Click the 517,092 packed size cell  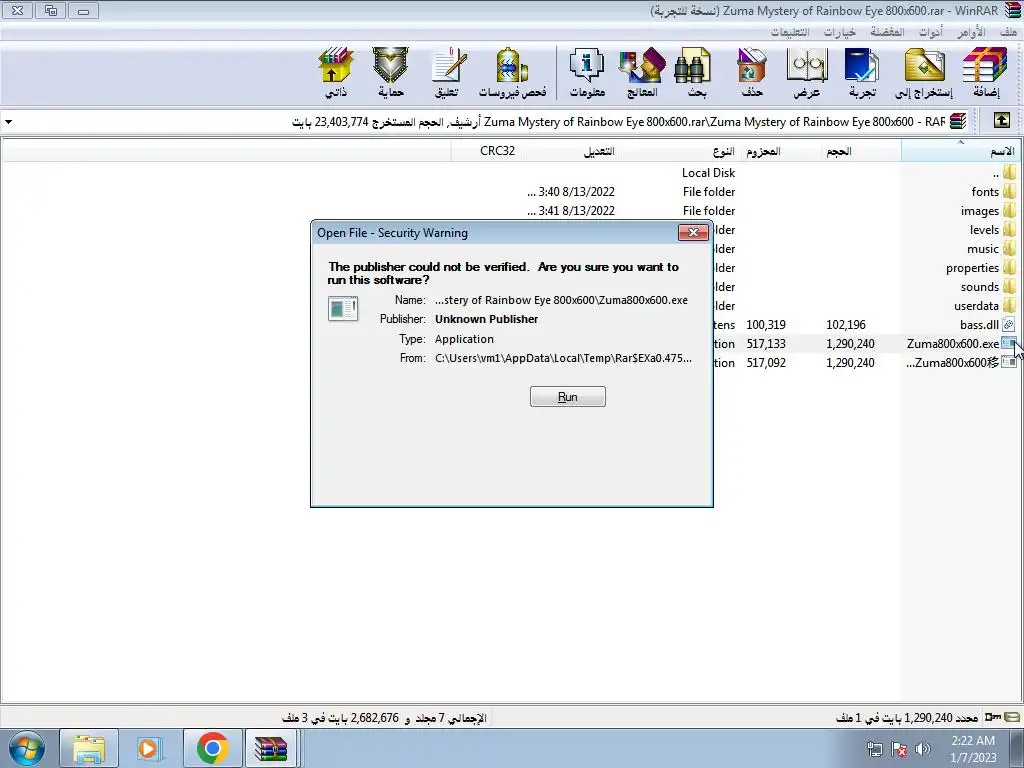[x=766, y=362]
